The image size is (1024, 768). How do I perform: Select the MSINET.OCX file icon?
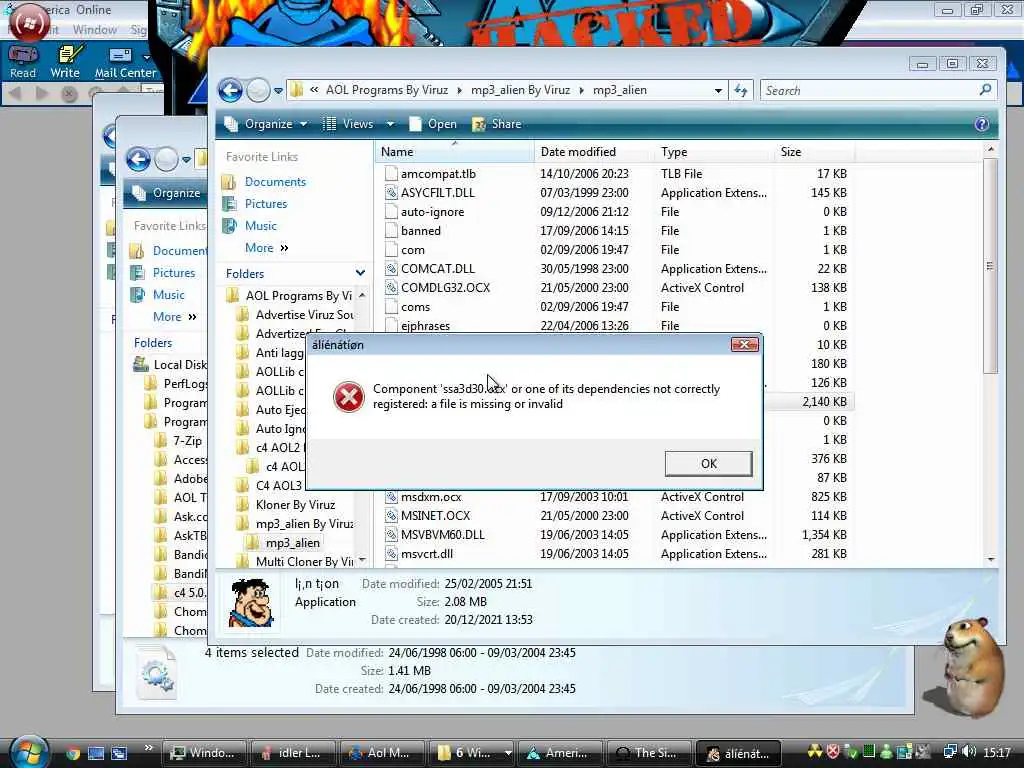tap(391, 515)
